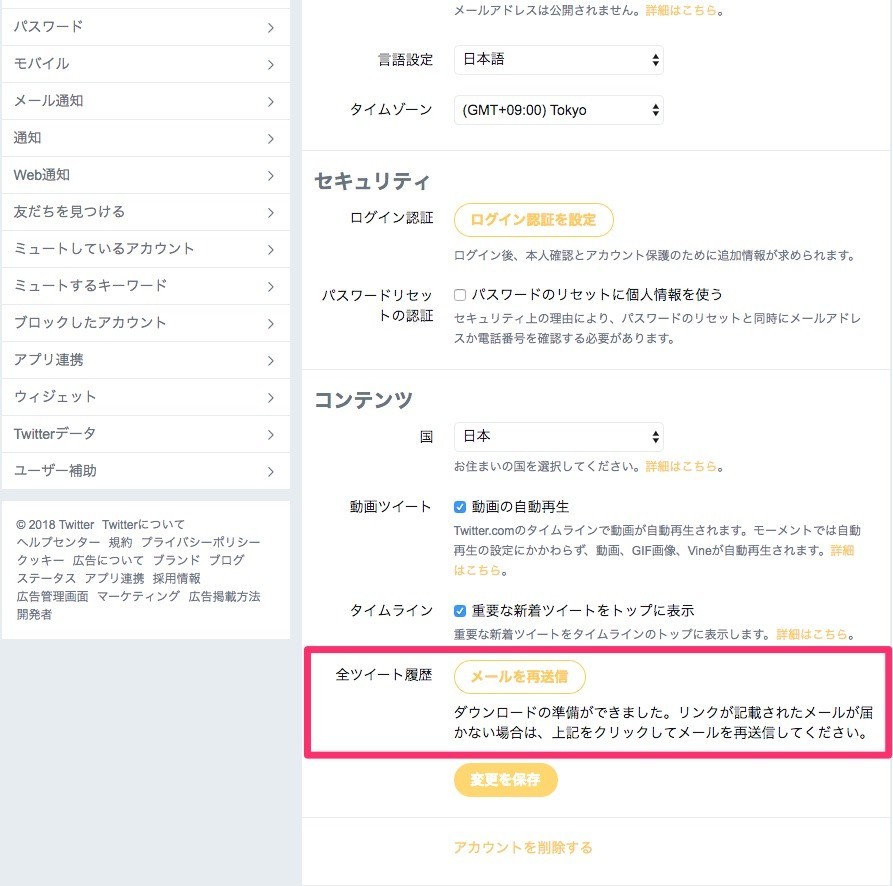Click the メールを再送信 button
Viewport: 893px width, 886px height.
tap(520, 677)
